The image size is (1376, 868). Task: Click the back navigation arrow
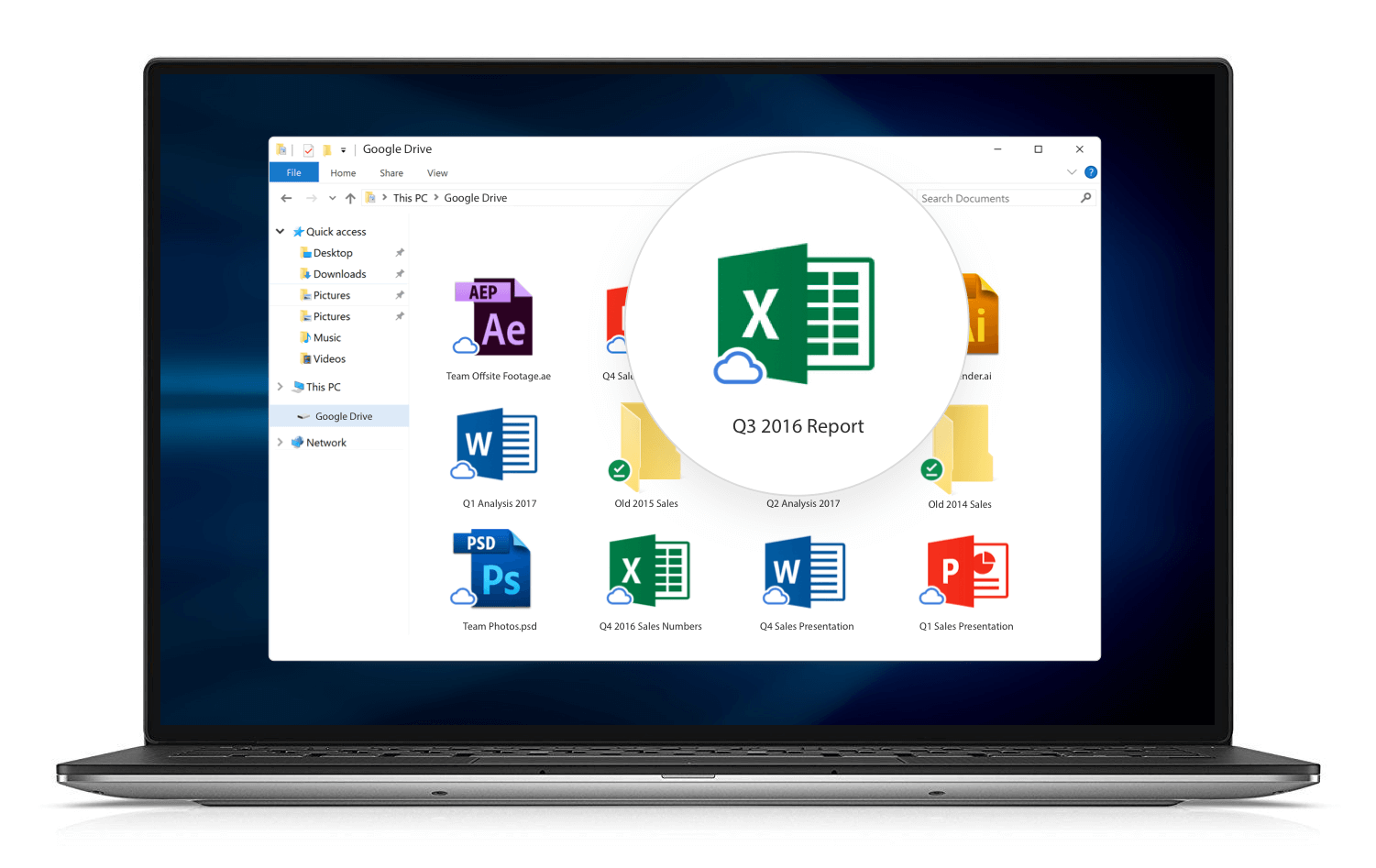click(286, 197)
